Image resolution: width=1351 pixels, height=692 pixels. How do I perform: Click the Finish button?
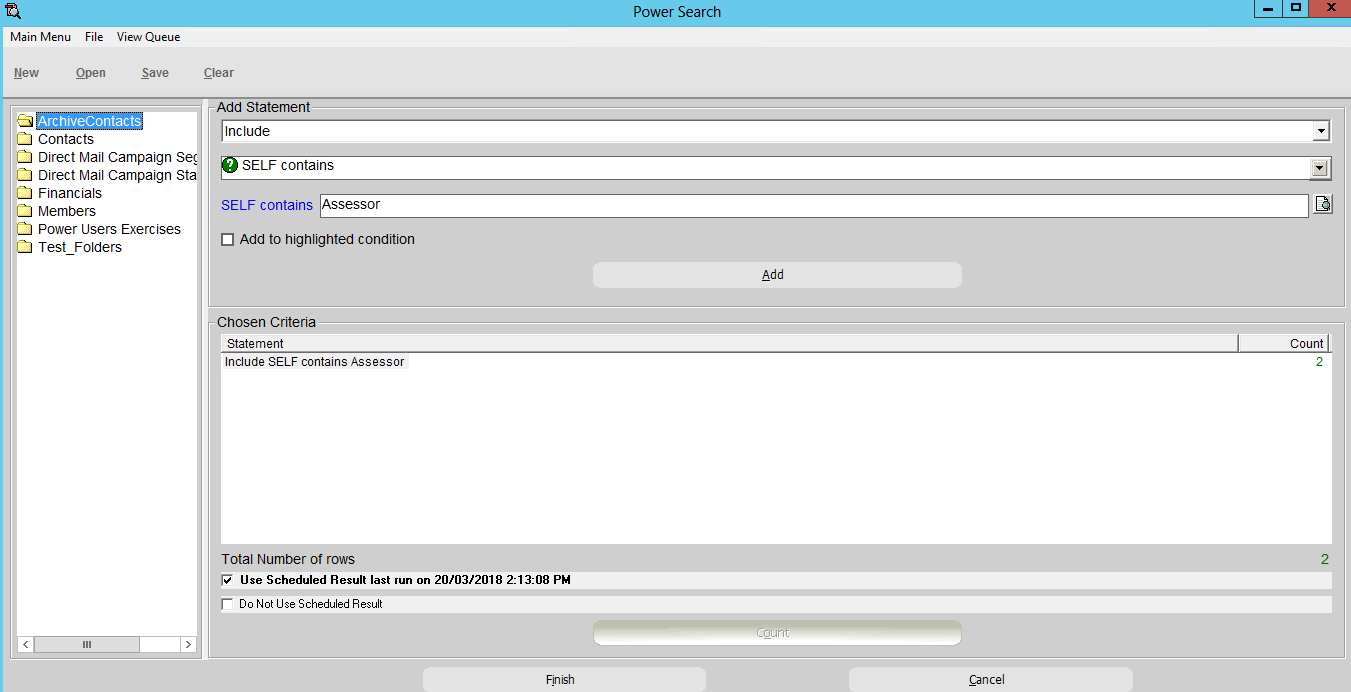click(564, 680)
